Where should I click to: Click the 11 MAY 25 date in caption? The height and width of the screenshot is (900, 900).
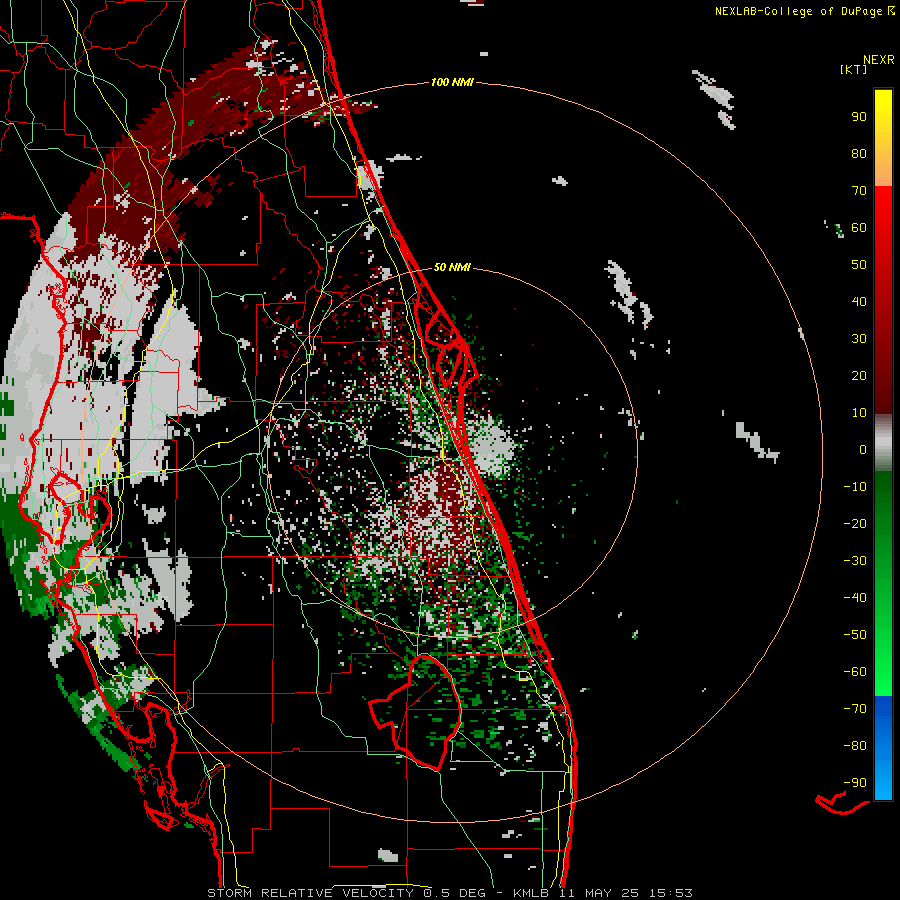599,893
